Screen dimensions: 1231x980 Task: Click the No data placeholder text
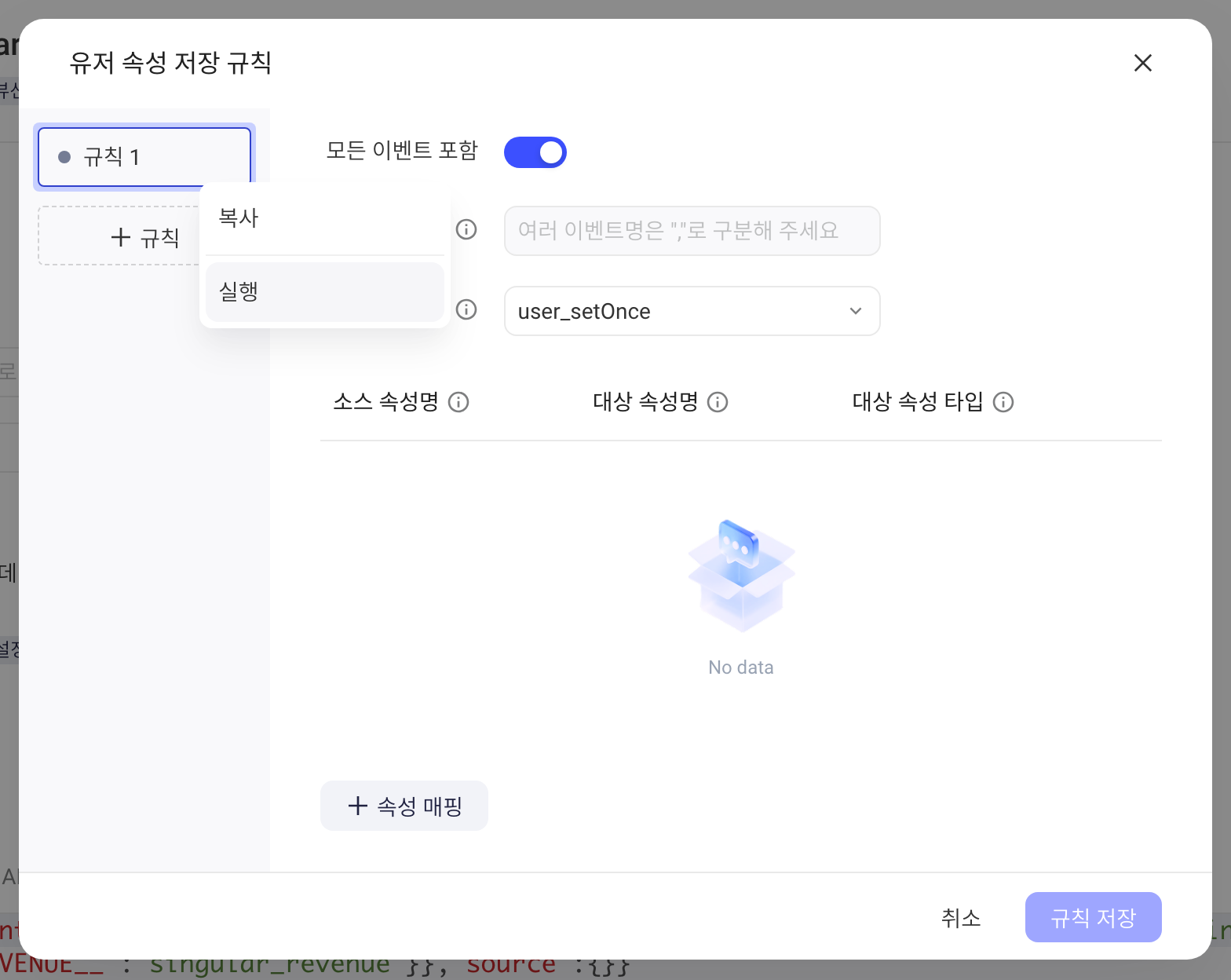coord(741,667)
